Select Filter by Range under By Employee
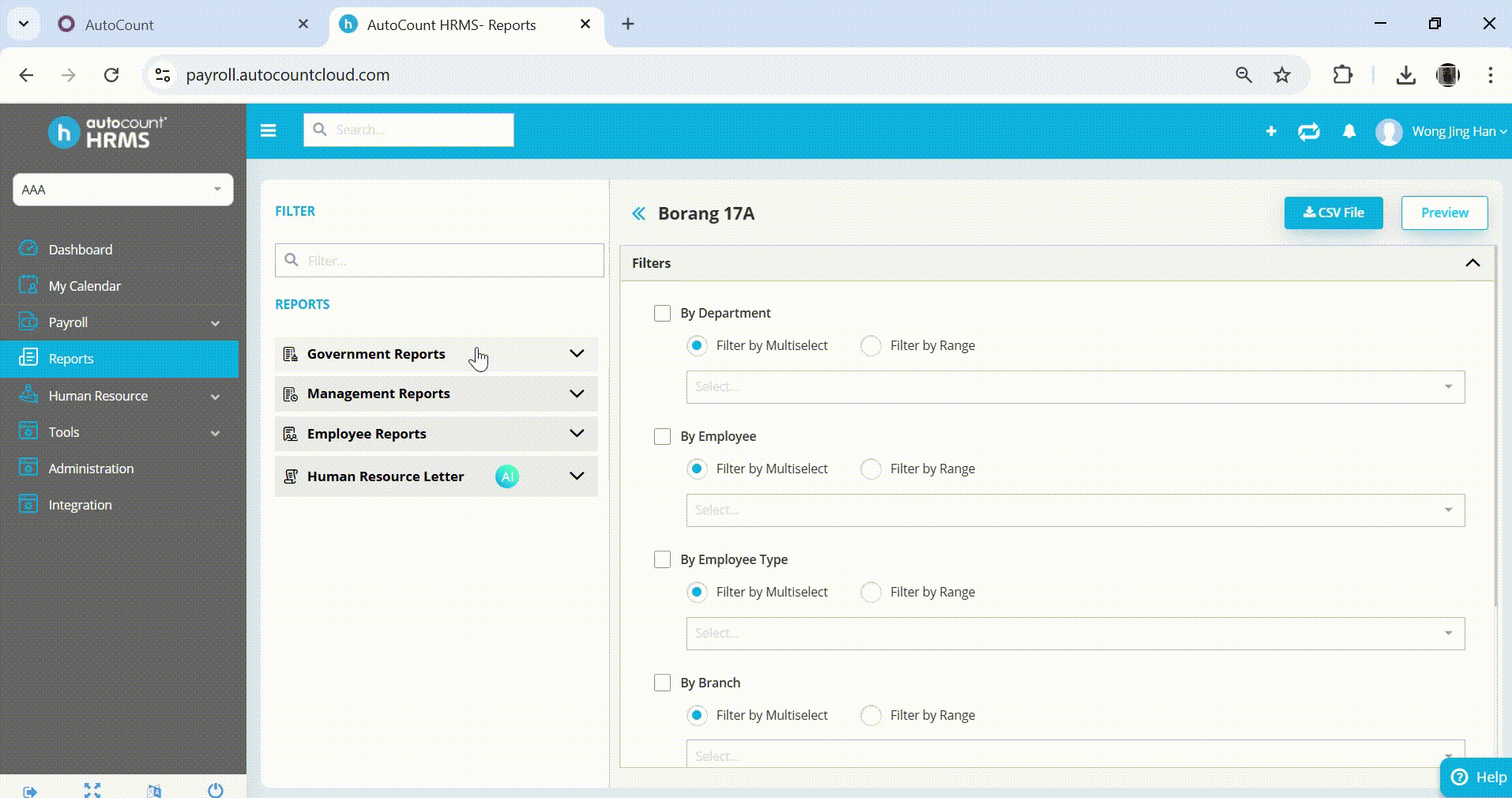Screen dimensions: 1512x798 tap(871, 469)
